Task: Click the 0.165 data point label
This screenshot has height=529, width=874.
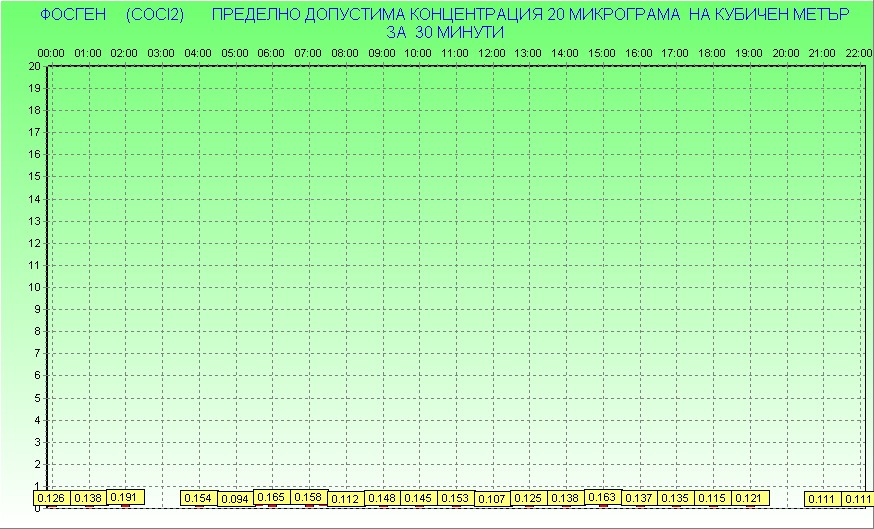Action: [x=272, y=497]
